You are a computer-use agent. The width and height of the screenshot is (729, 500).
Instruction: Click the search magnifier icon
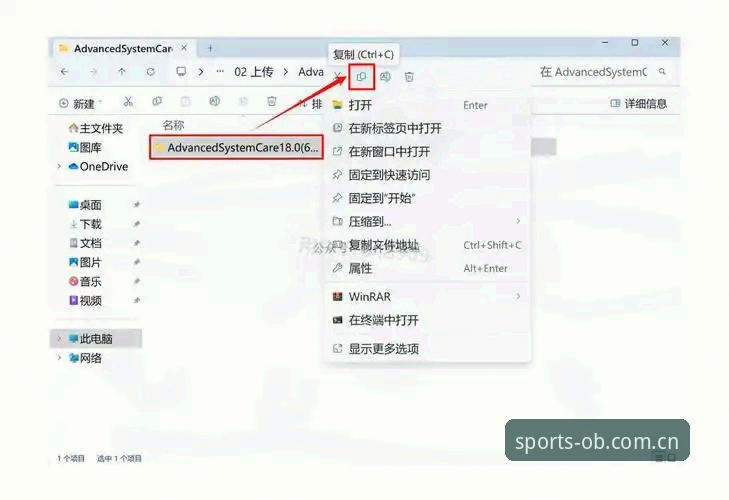[662, 72]
